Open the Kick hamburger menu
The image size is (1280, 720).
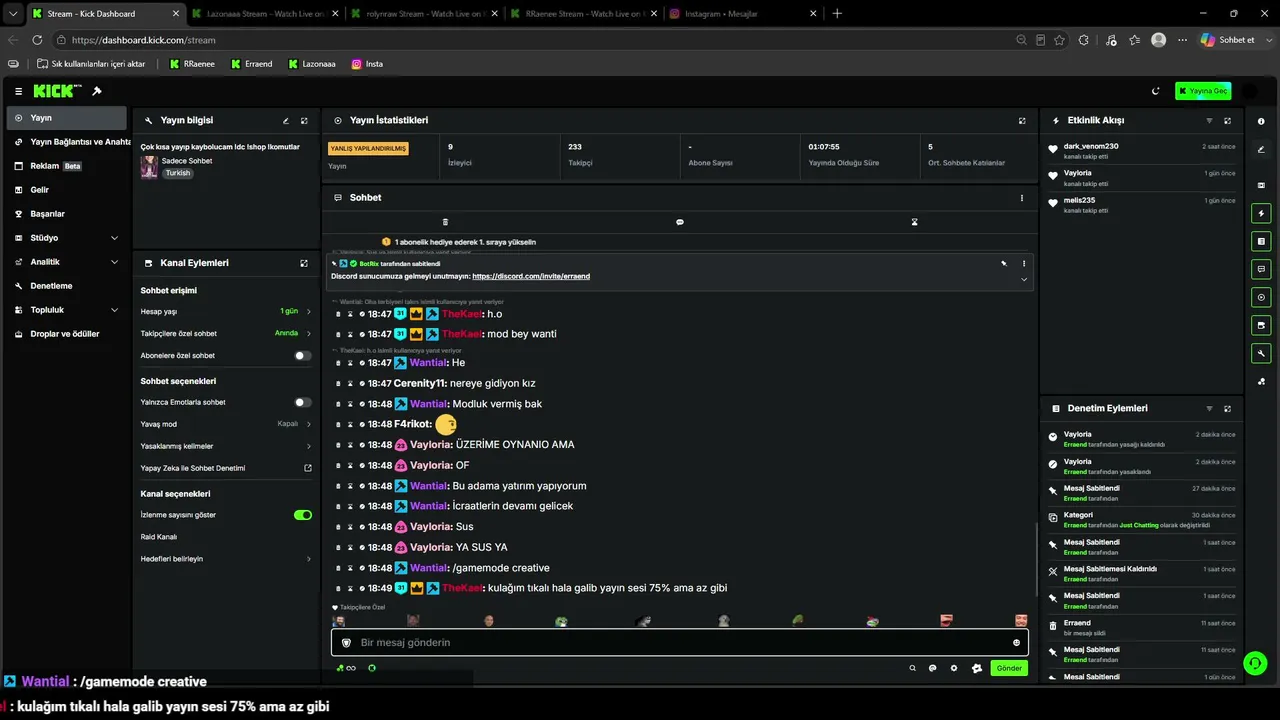point(18,91)
